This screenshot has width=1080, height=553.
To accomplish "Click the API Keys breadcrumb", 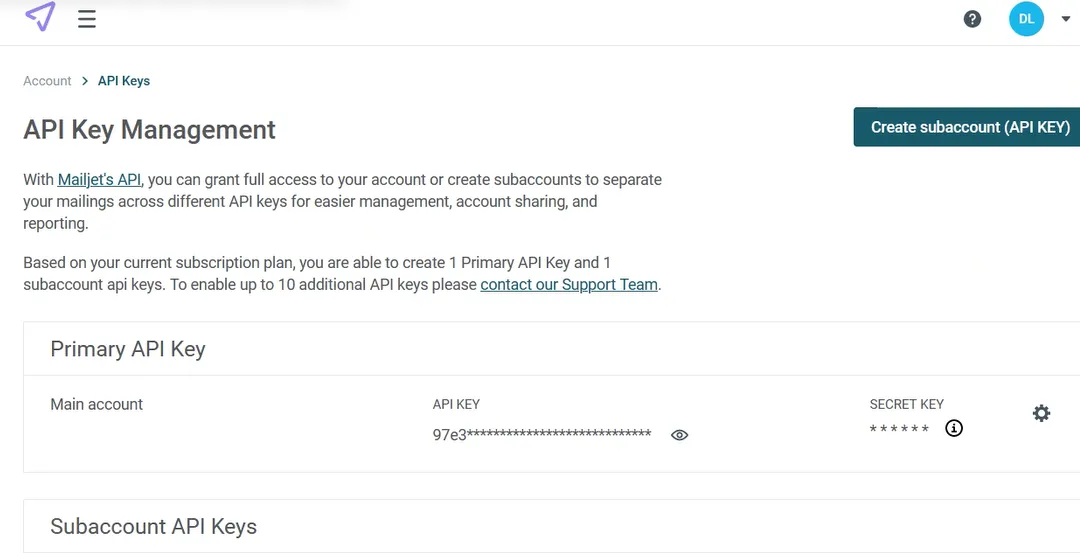I will point(124,81).
